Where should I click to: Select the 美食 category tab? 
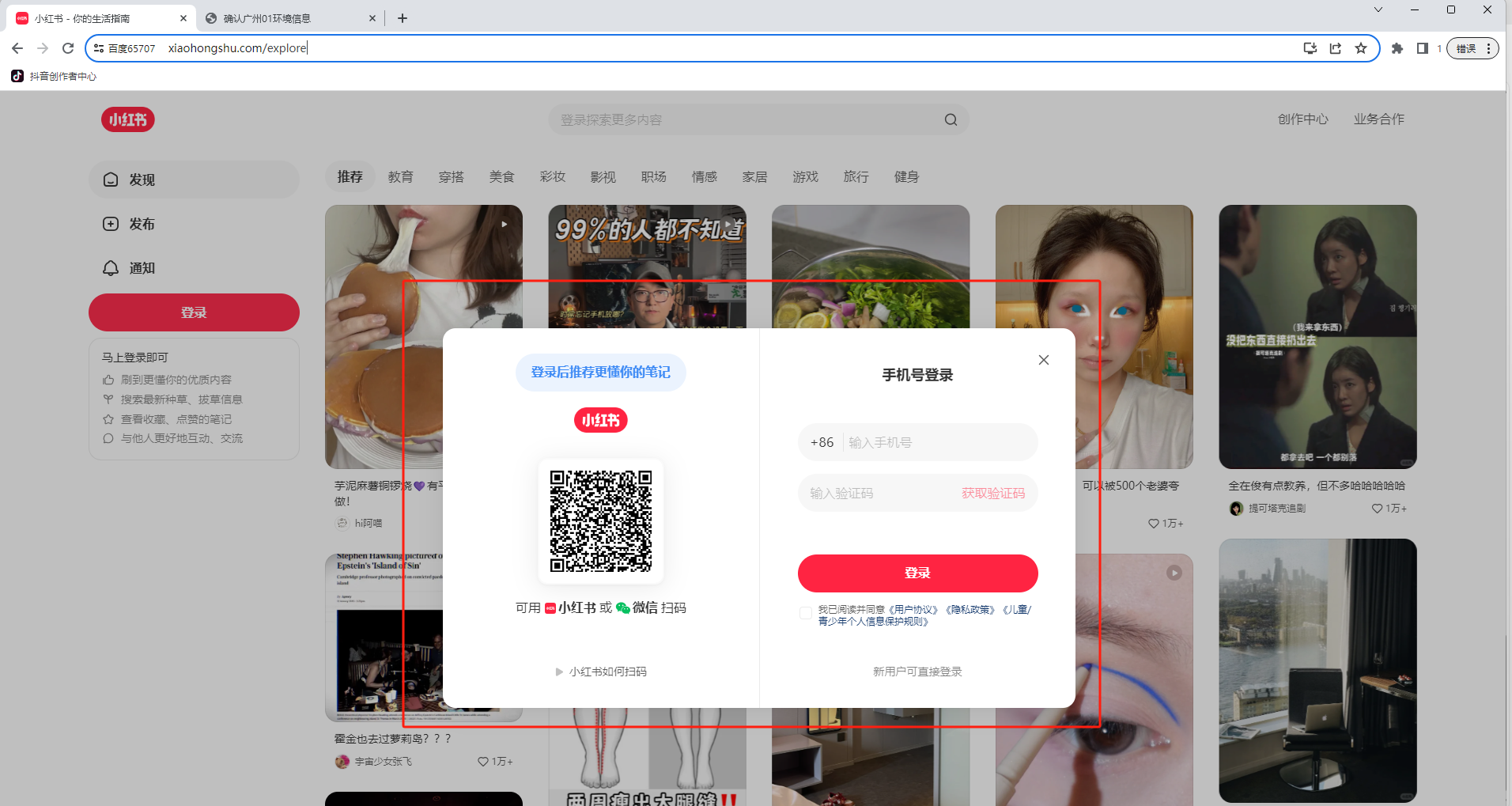(x=502, y=176)
